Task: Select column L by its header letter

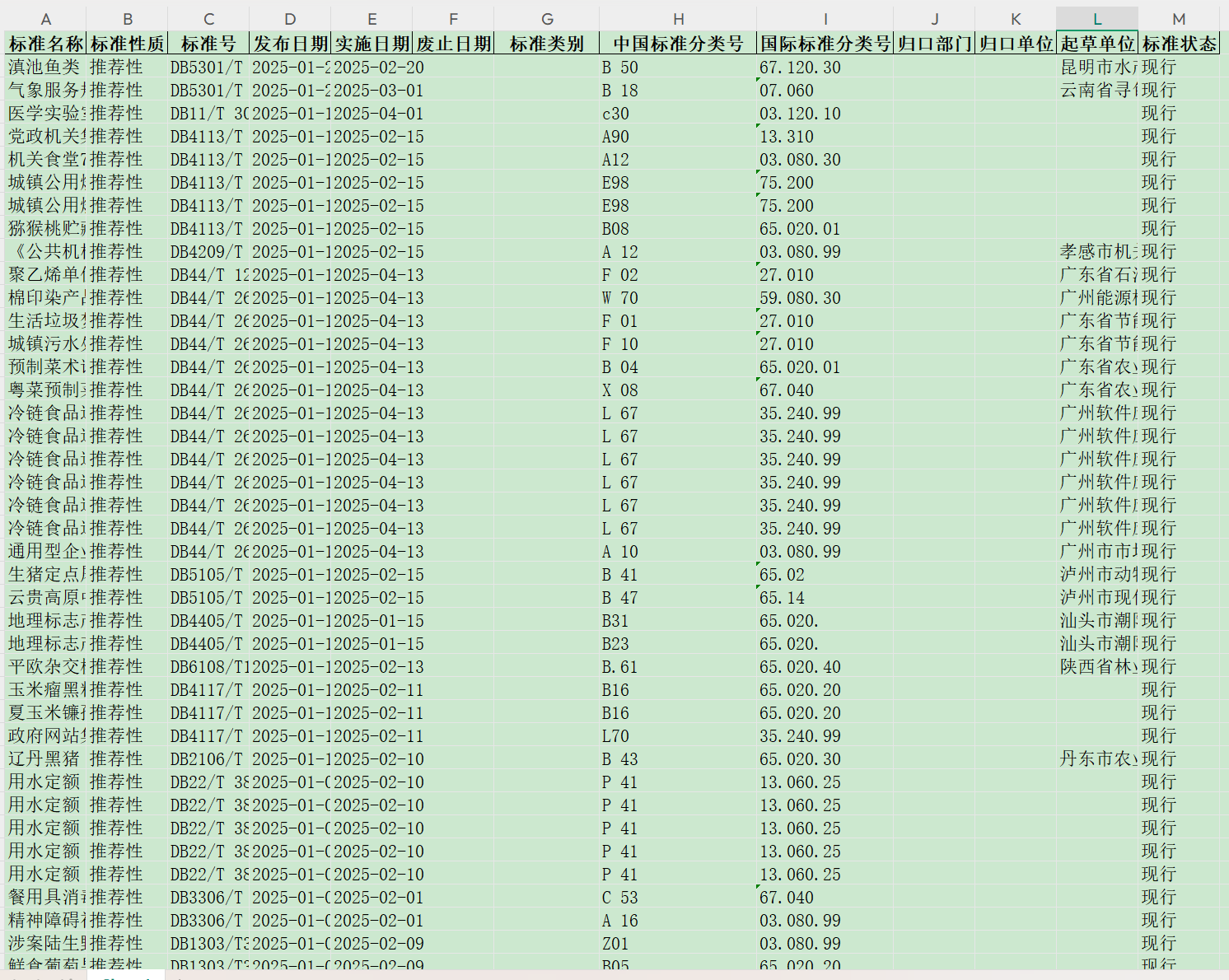Action: [x=1097, y=19]
